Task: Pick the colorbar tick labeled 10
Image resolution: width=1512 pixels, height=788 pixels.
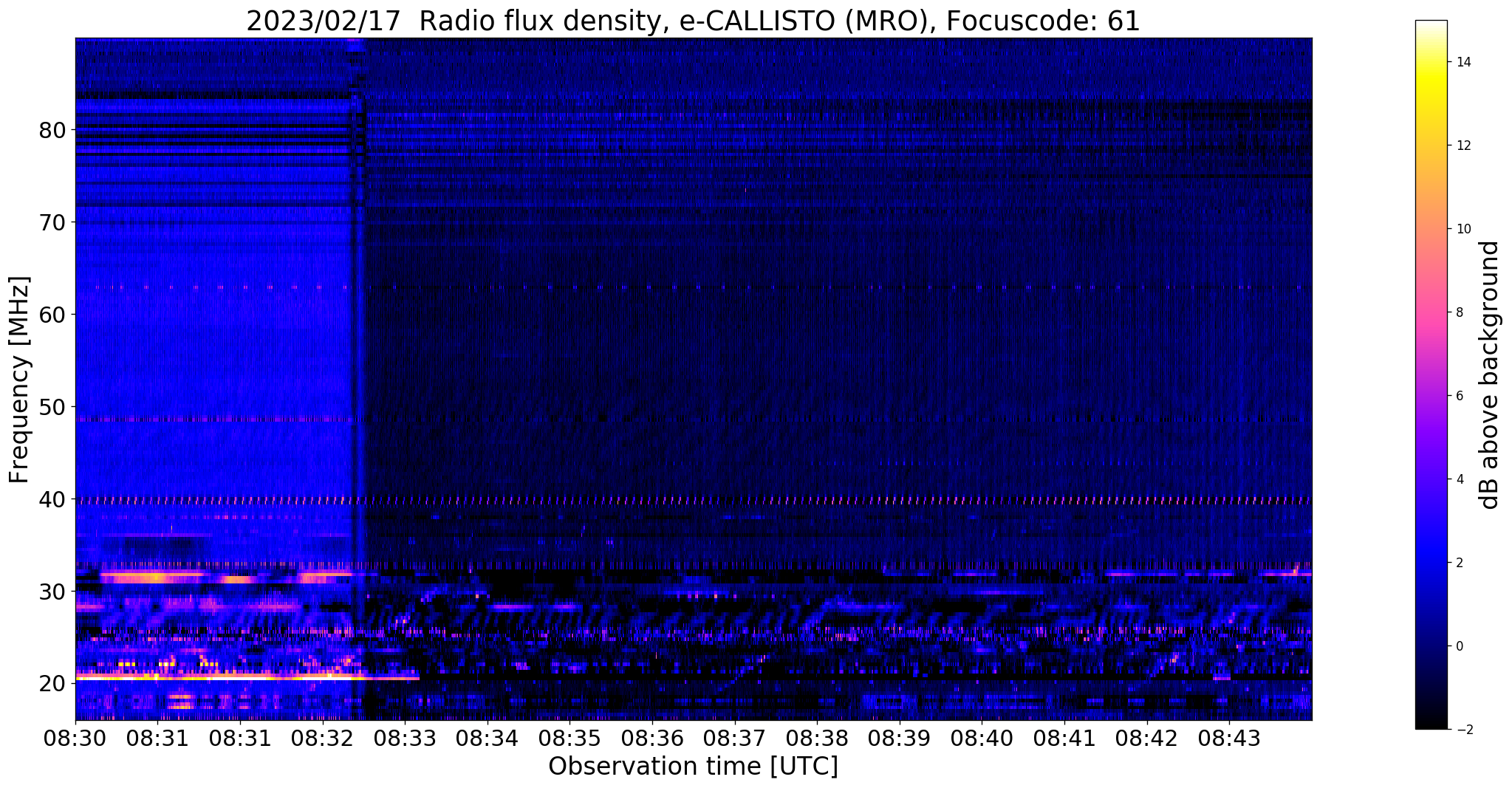Action: click(1463, 230)
